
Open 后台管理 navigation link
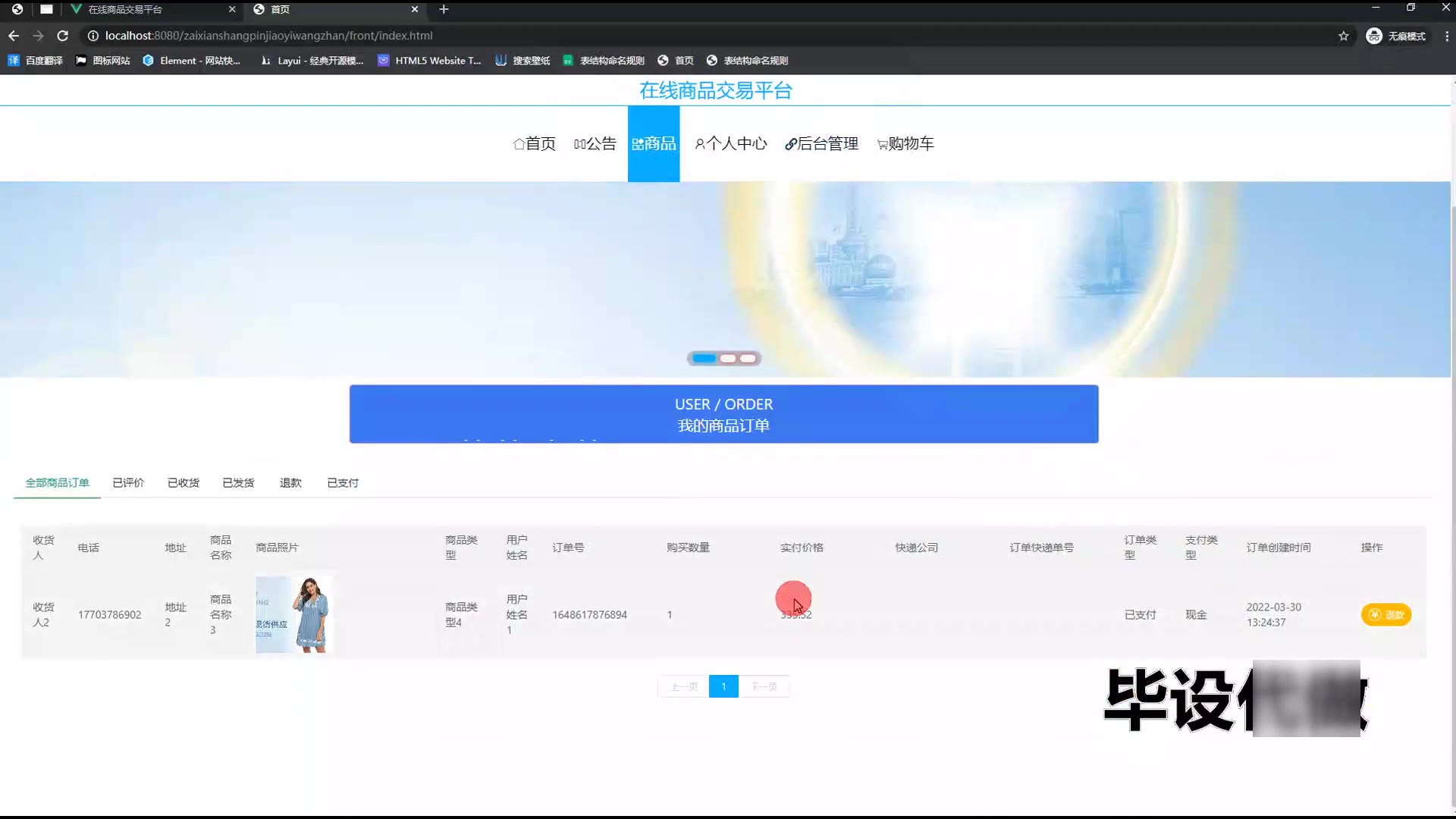point(821,144)
